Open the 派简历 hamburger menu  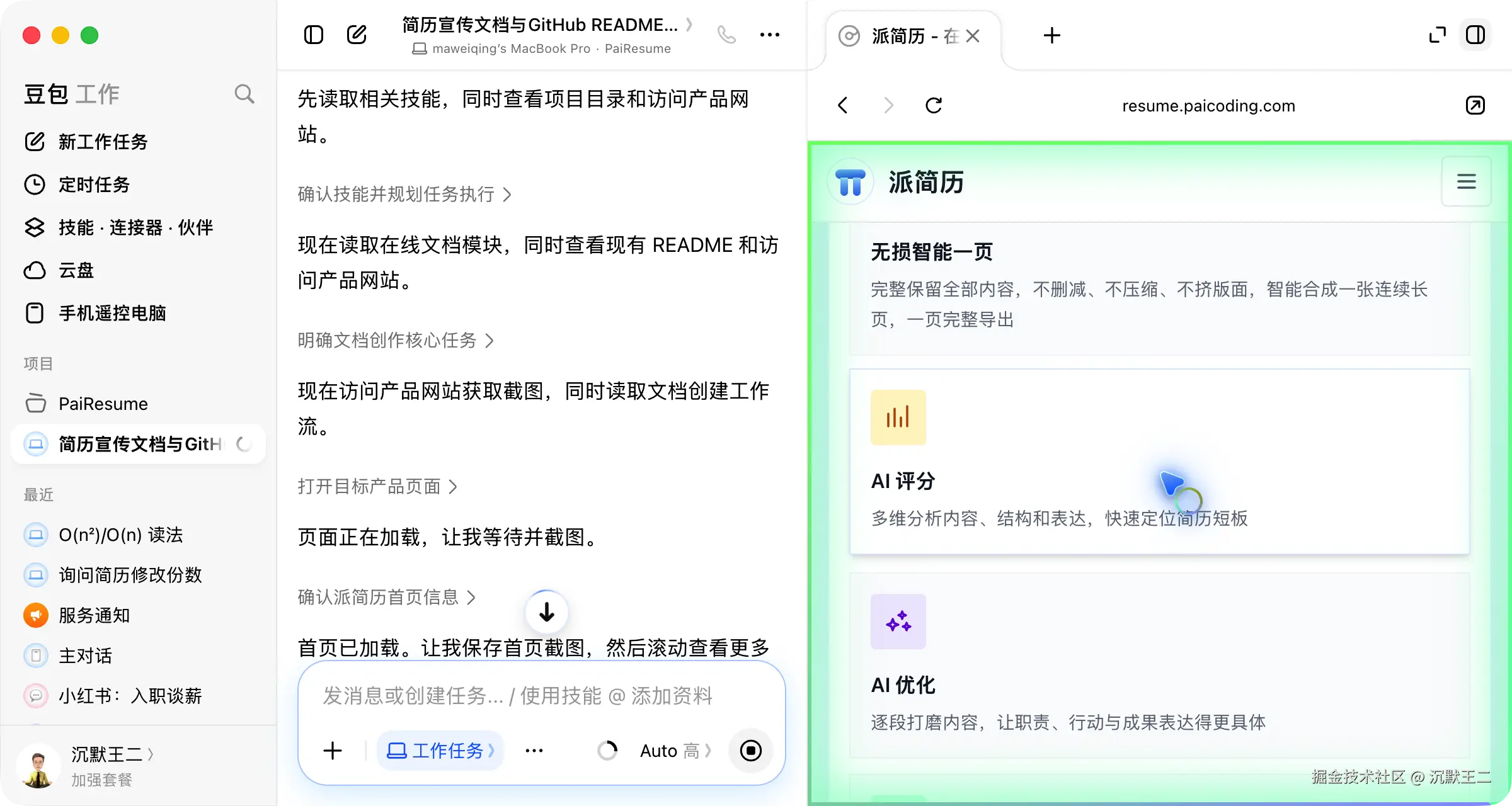pyautogui.click(x=1467, y=182)
